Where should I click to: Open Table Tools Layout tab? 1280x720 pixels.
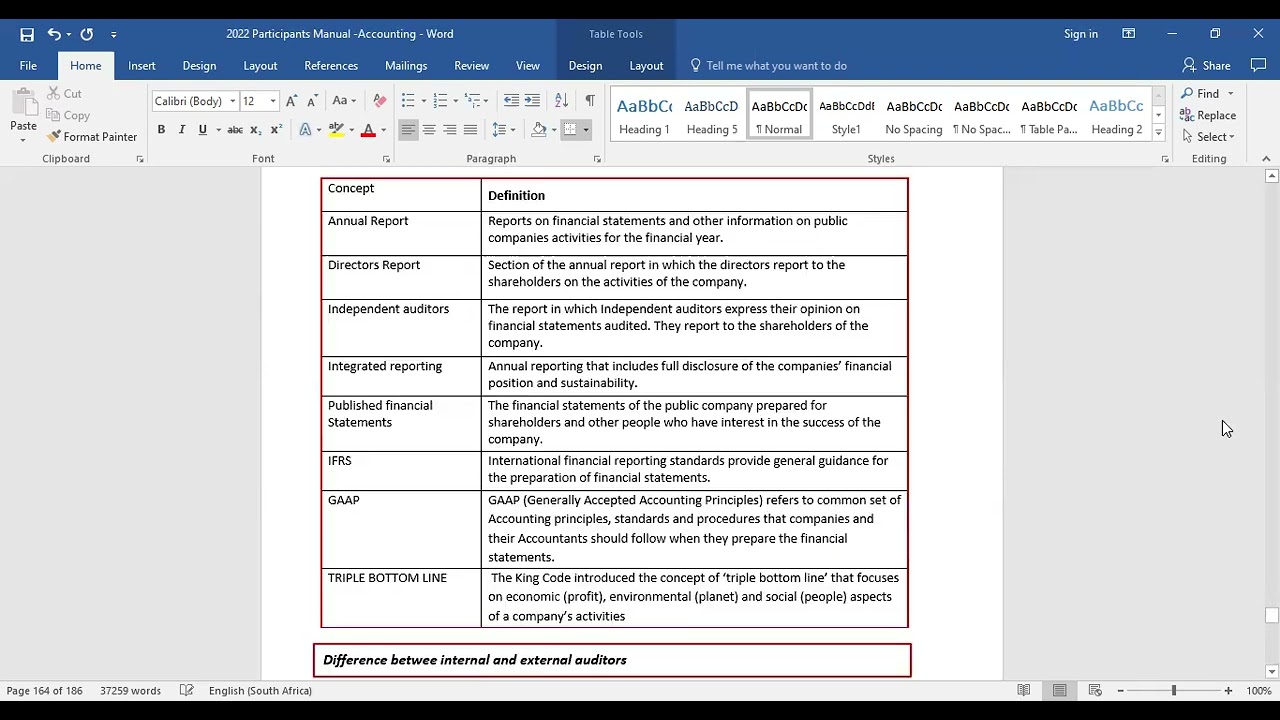[x=646, y=66]
